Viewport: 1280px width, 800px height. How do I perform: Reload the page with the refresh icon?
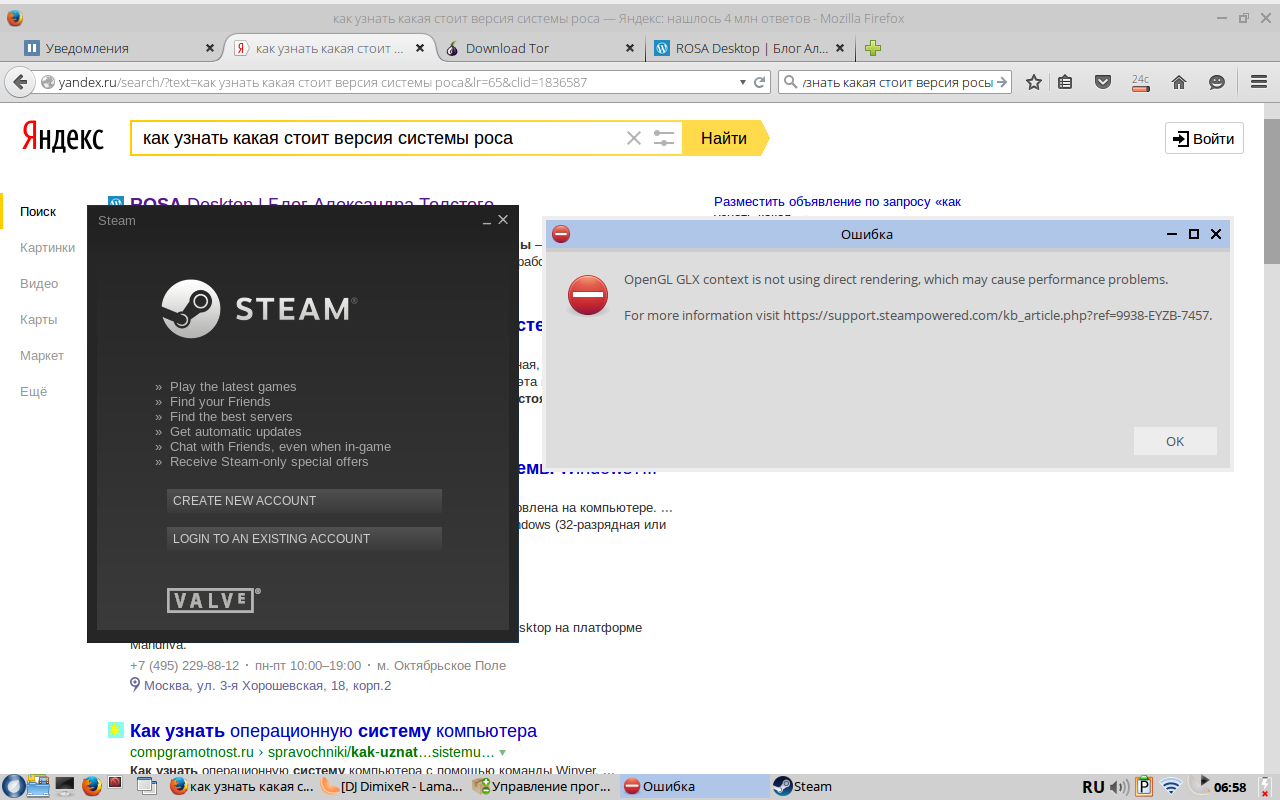pos(760,82)
